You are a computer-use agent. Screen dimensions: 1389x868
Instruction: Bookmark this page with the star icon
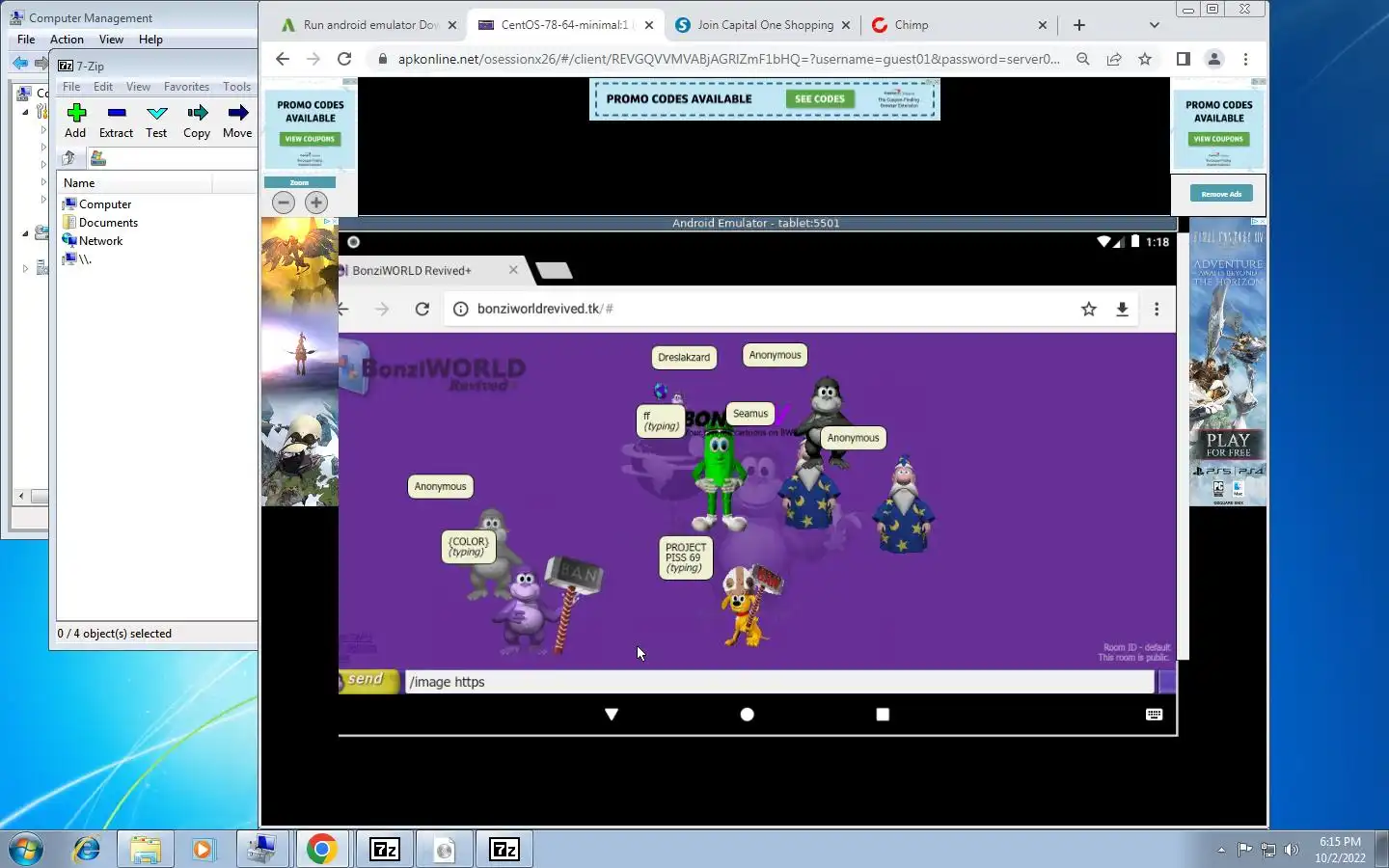point(1145,59)
